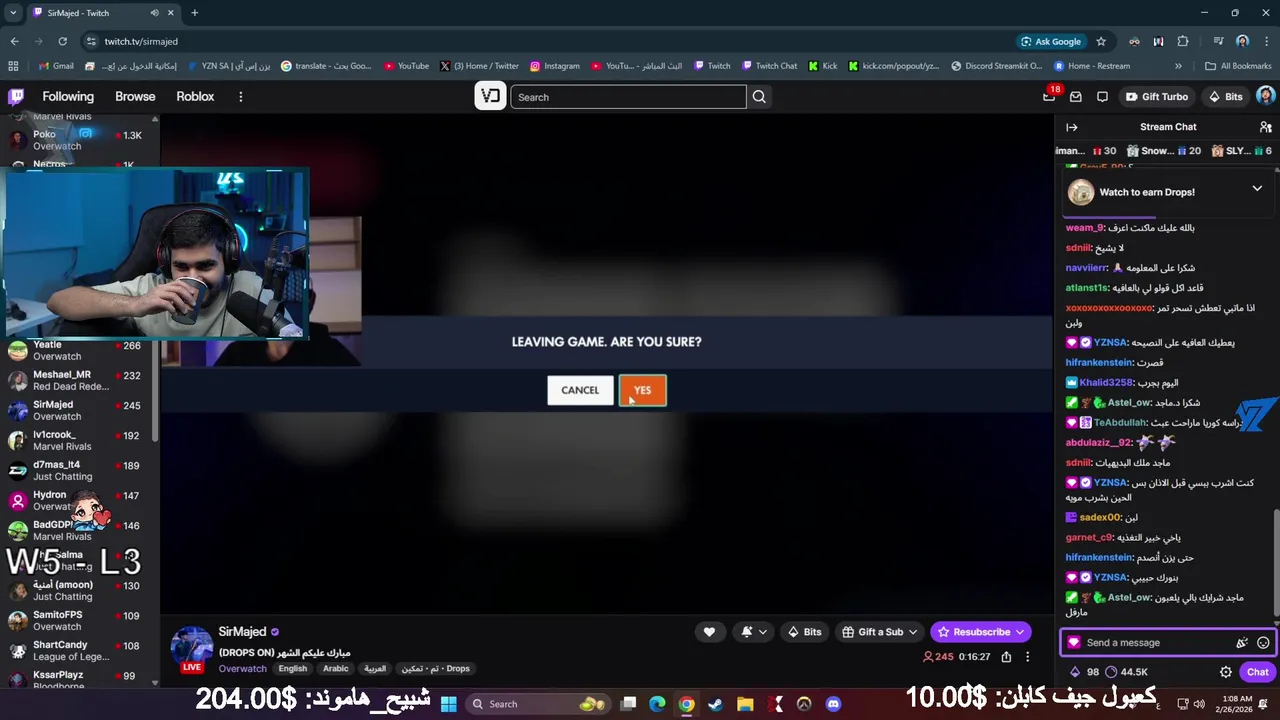This screenshot has height=720, width=1280.
Task: Open the Twitch Chat bookmark
Action: pyautogui.click(x=769, y=66)
